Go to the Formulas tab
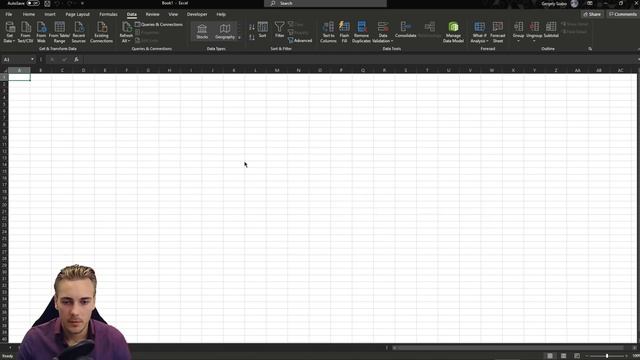 coord(108,14)
